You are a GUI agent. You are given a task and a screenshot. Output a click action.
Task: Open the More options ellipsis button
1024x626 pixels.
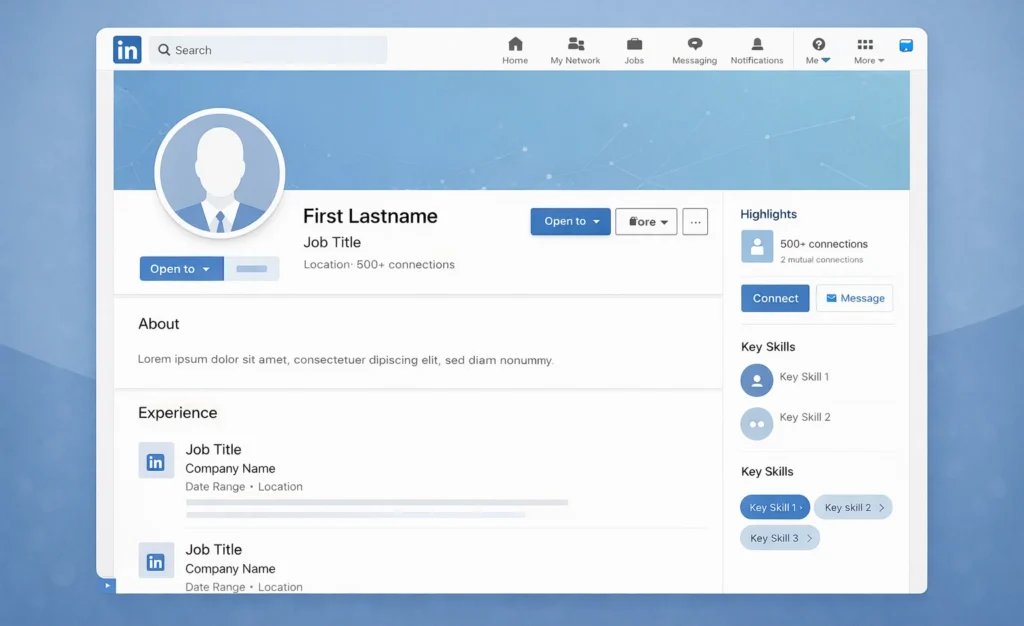pos(695,221)
